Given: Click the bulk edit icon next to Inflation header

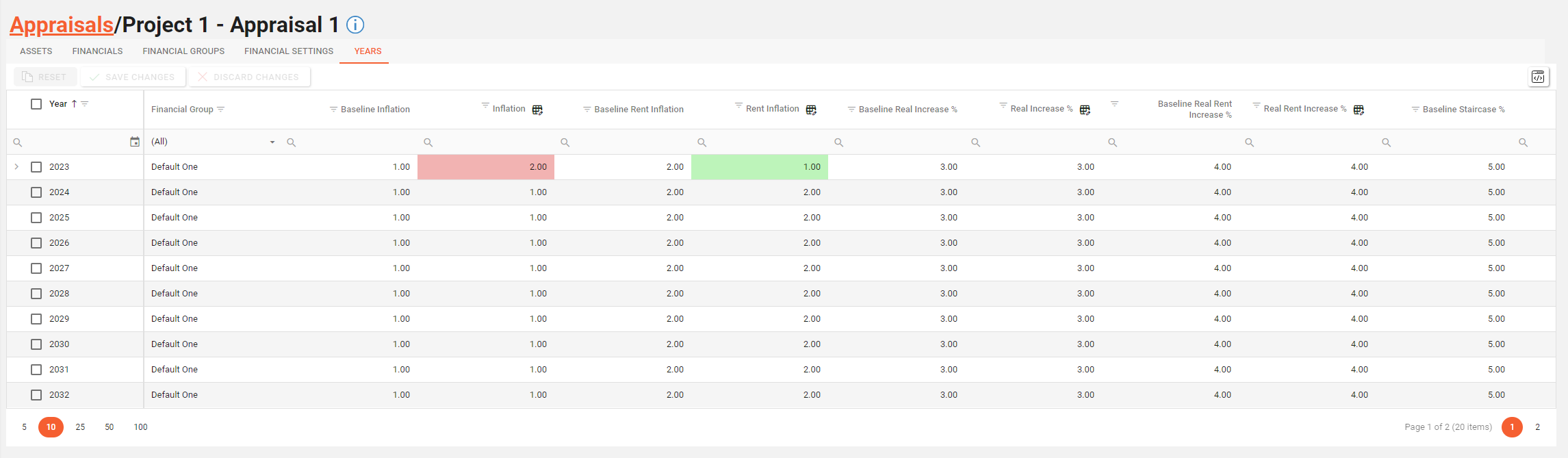Looking at the screenshot, I should point(537,110).
